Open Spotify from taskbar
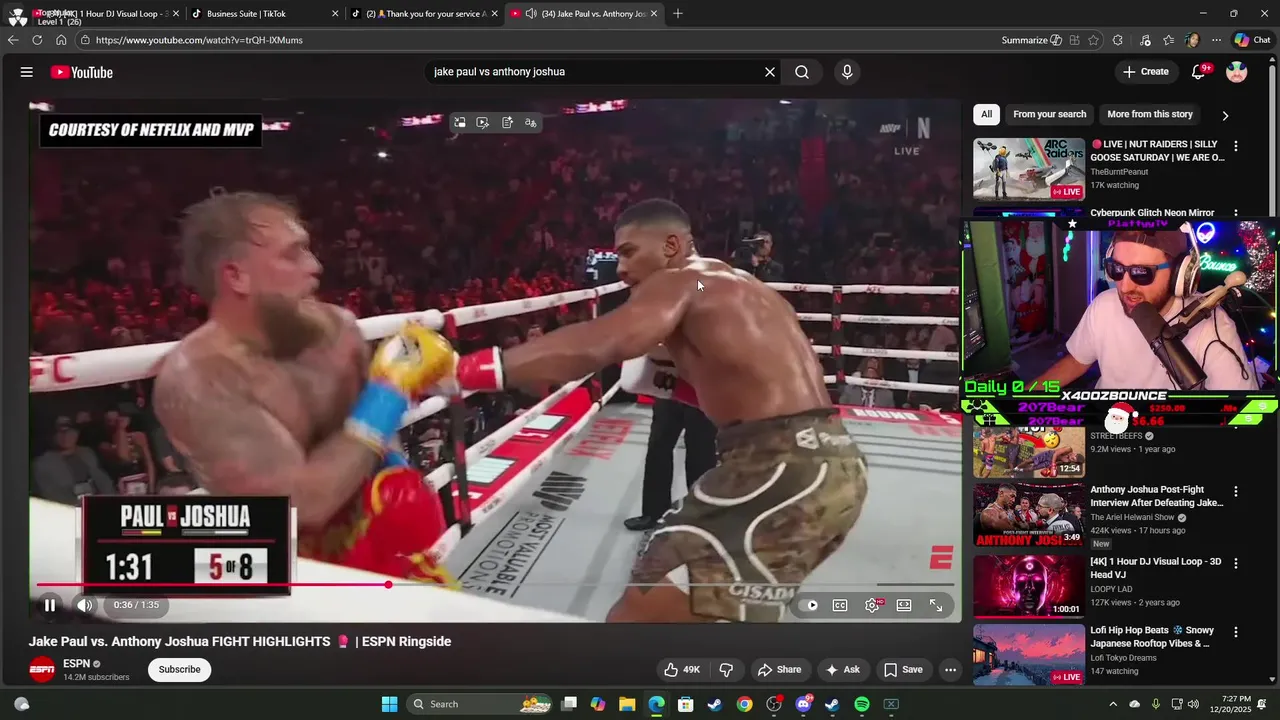The height and width of the screenshot is (720, 1280). pos(862,704)
